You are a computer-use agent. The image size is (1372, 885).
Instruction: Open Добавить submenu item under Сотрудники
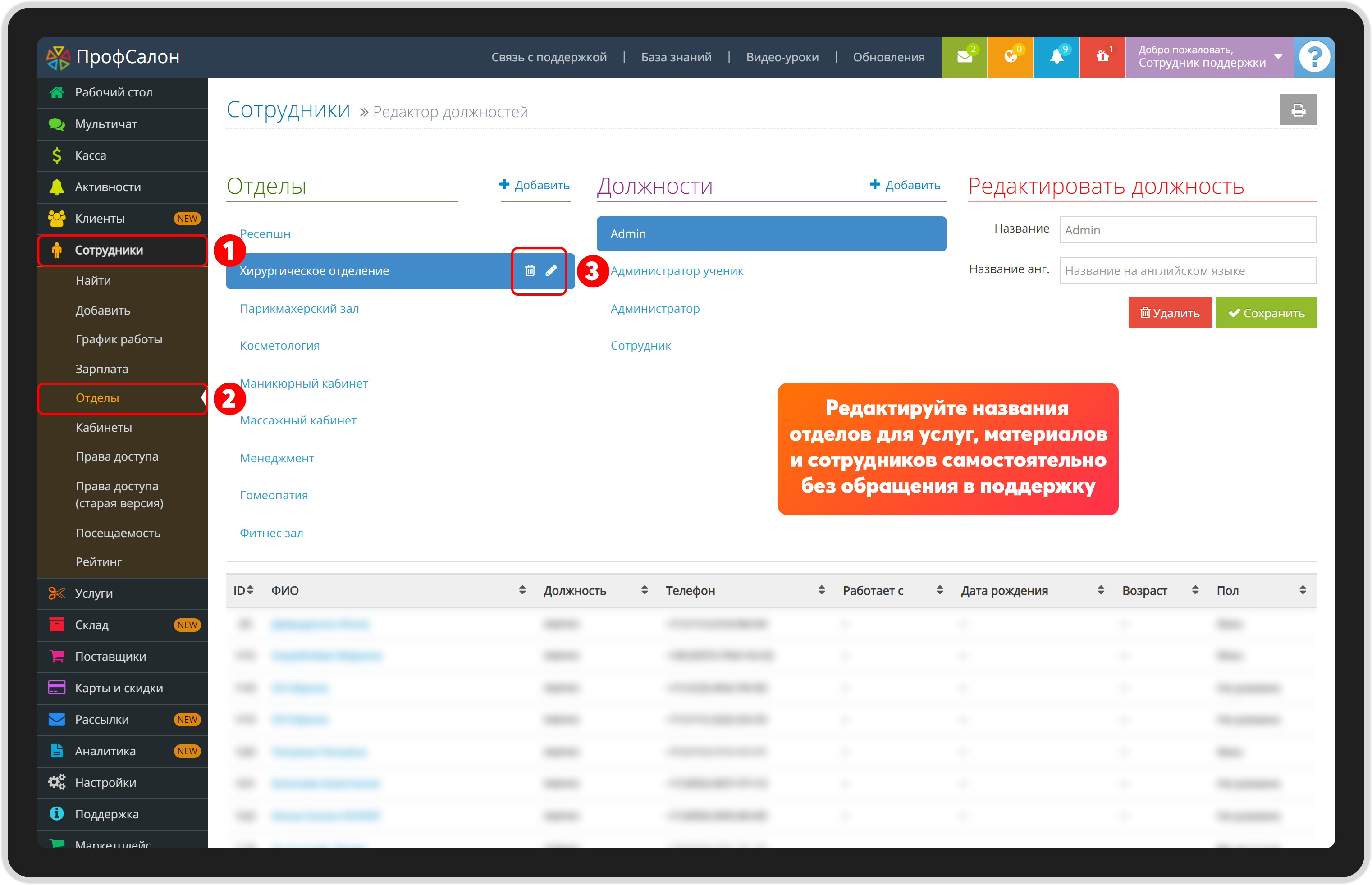pos(103,311)
